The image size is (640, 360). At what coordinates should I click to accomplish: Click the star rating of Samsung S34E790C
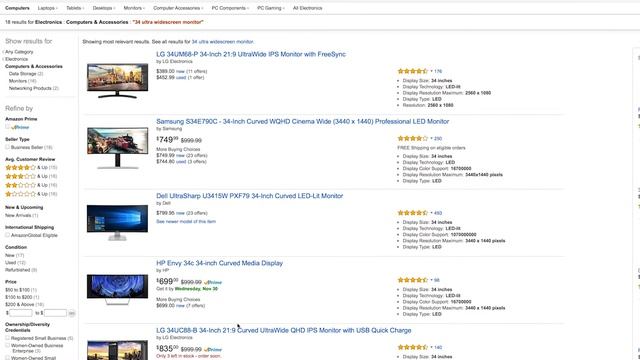(413, 138)
